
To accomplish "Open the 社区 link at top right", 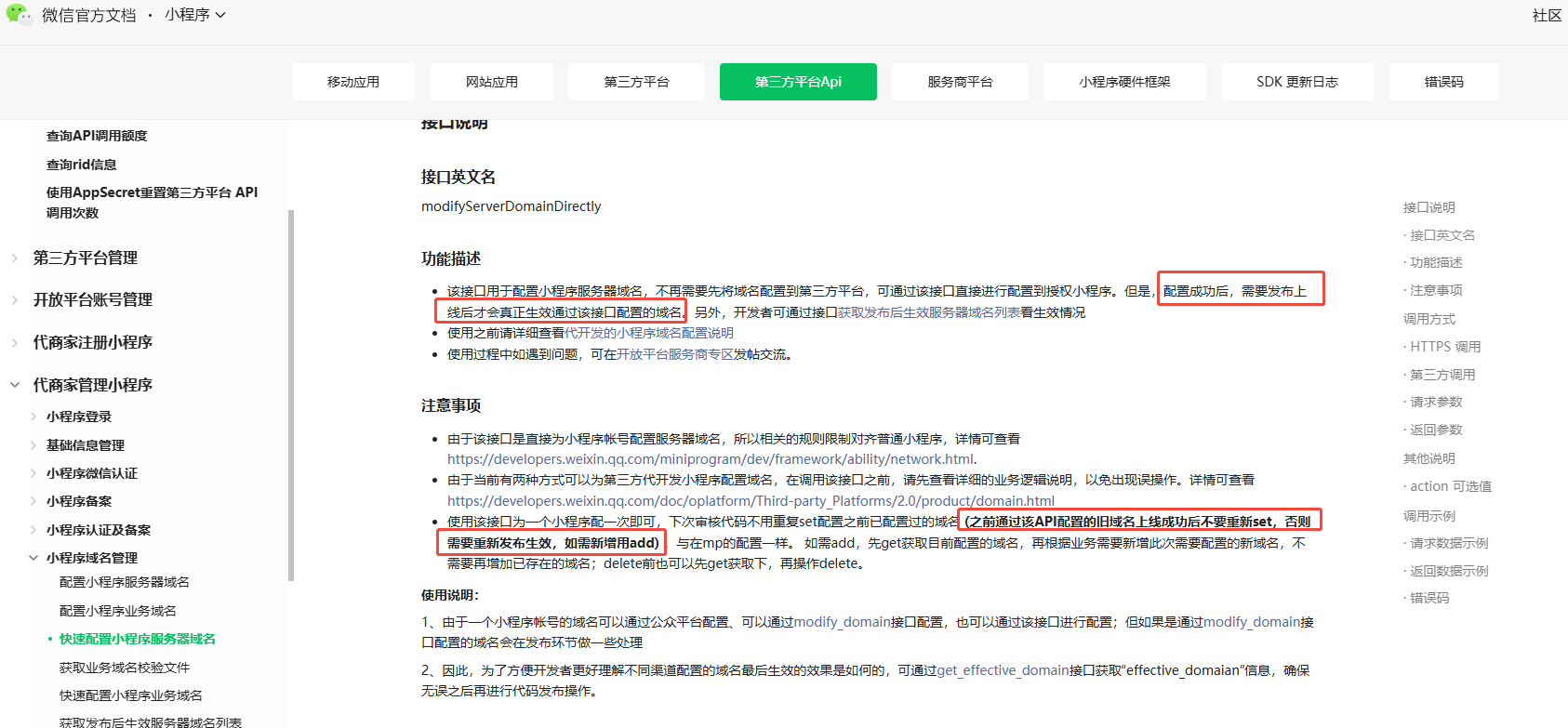I will (x=1548, y=15).
